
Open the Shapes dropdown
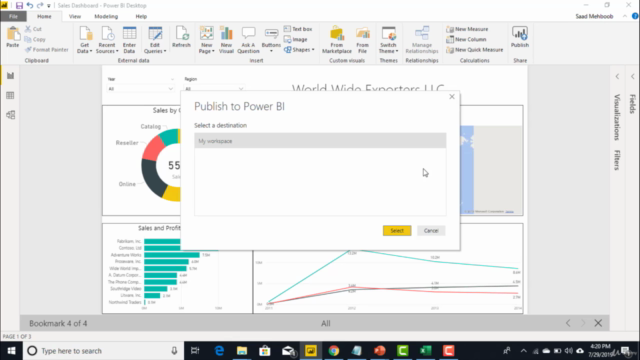coord(299,49)
